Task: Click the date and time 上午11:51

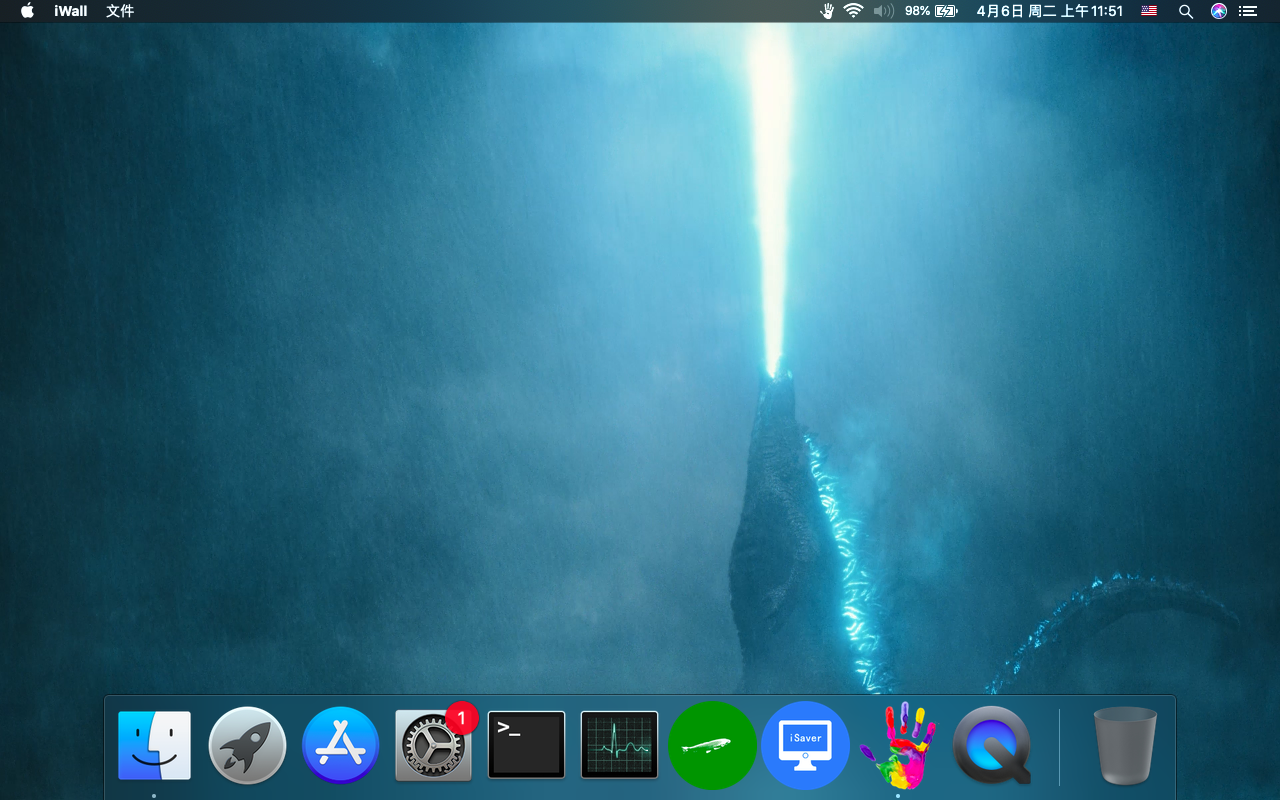Action: pyautogui.click(x=1050, y=11)
